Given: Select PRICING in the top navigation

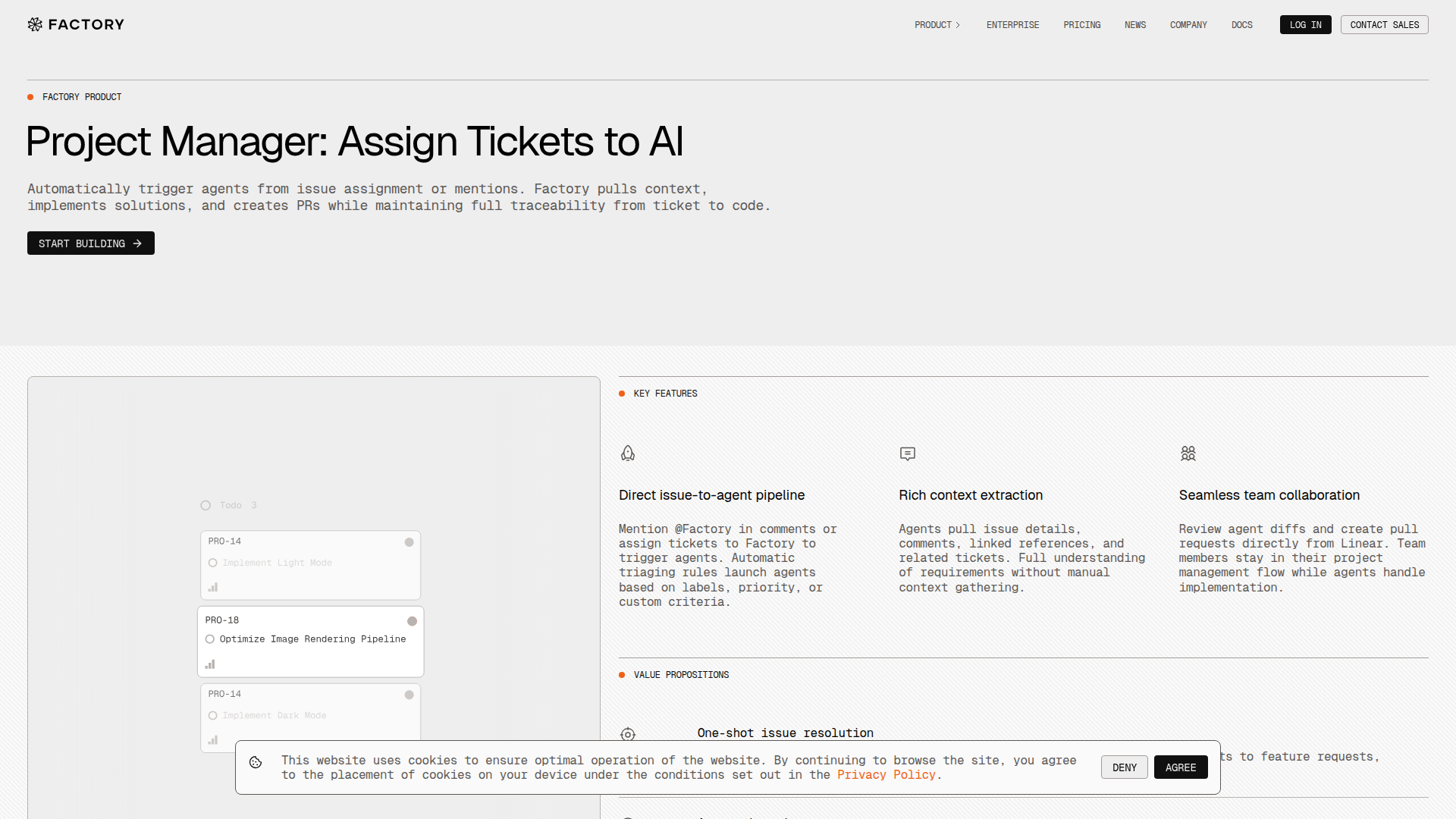Looking at the screenshot, I should coord(1081,24).
